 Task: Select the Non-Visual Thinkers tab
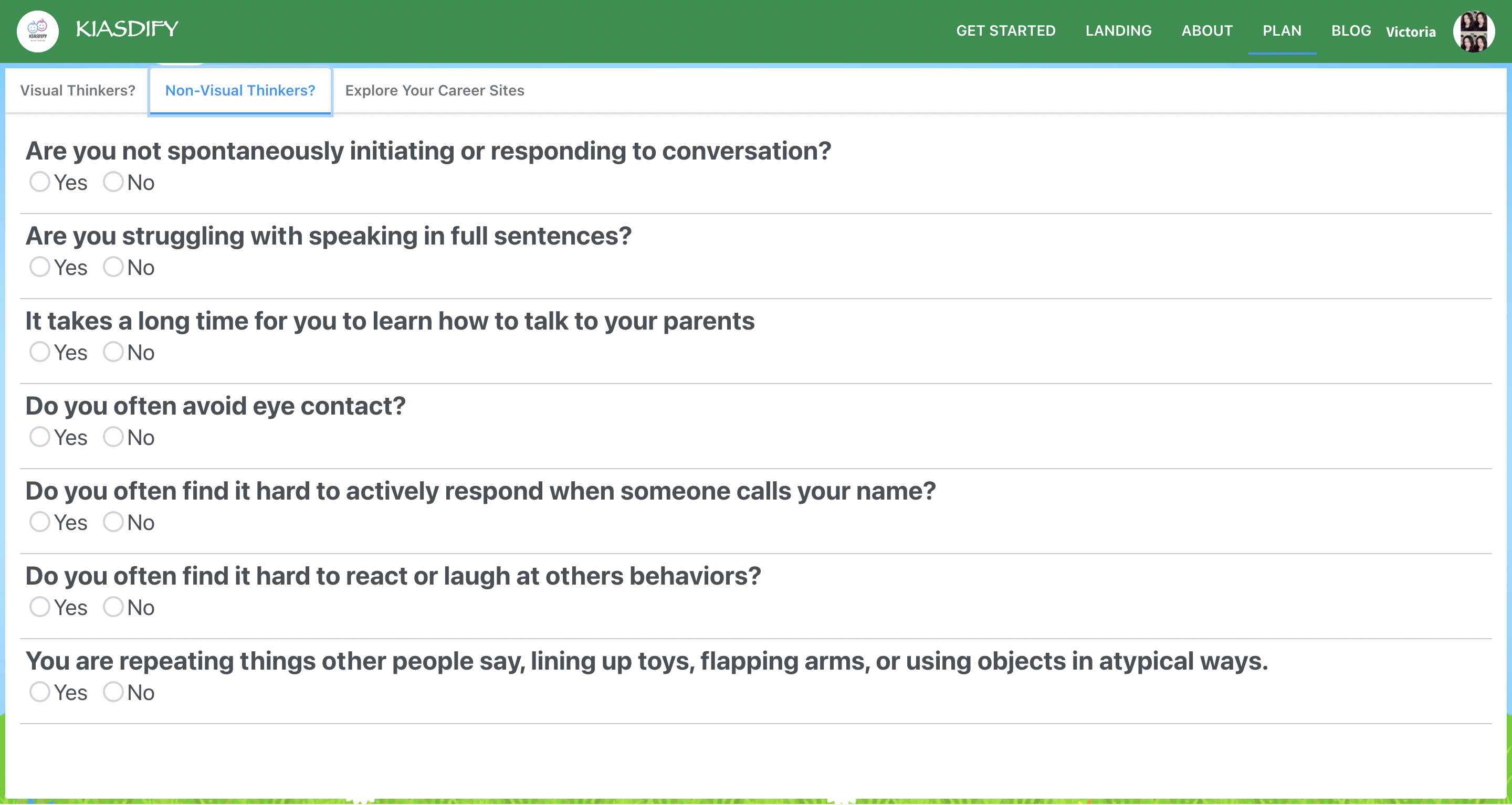[x=240, y=90]
